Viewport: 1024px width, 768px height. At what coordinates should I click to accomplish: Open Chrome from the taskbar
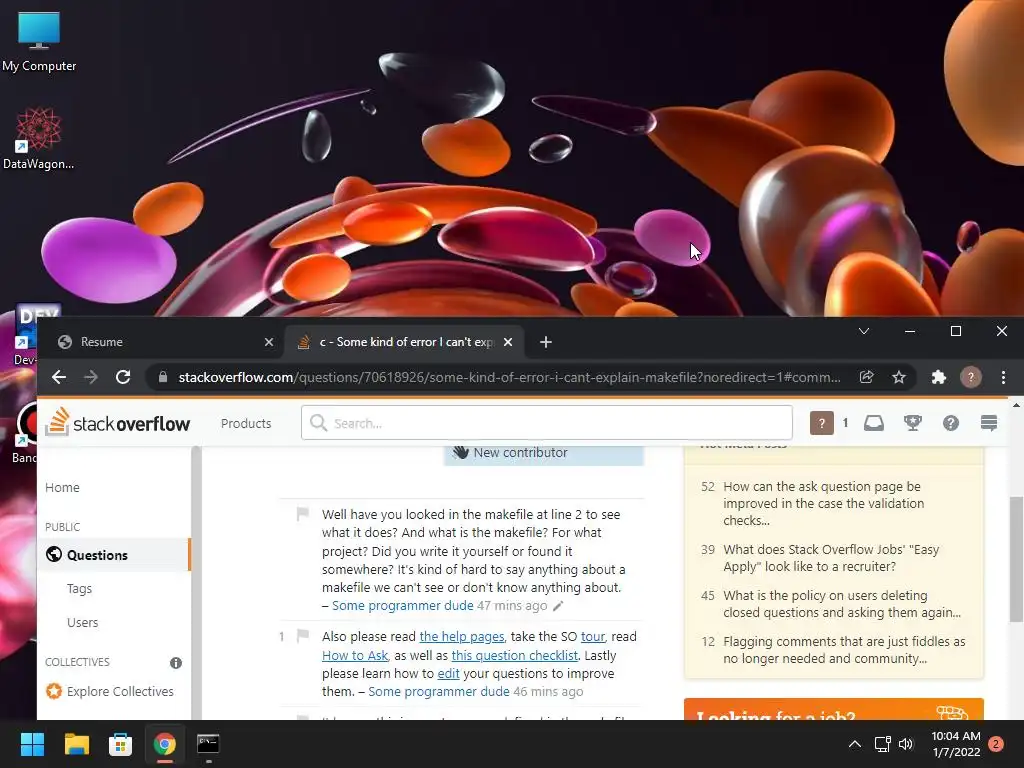165,744
